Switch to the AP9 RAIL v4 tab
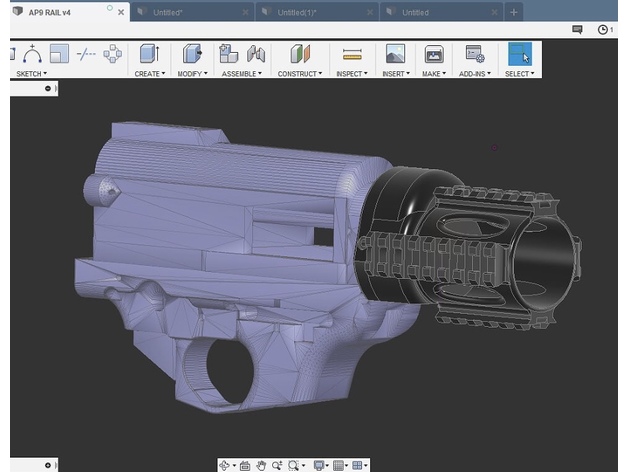 coord(55,12)
